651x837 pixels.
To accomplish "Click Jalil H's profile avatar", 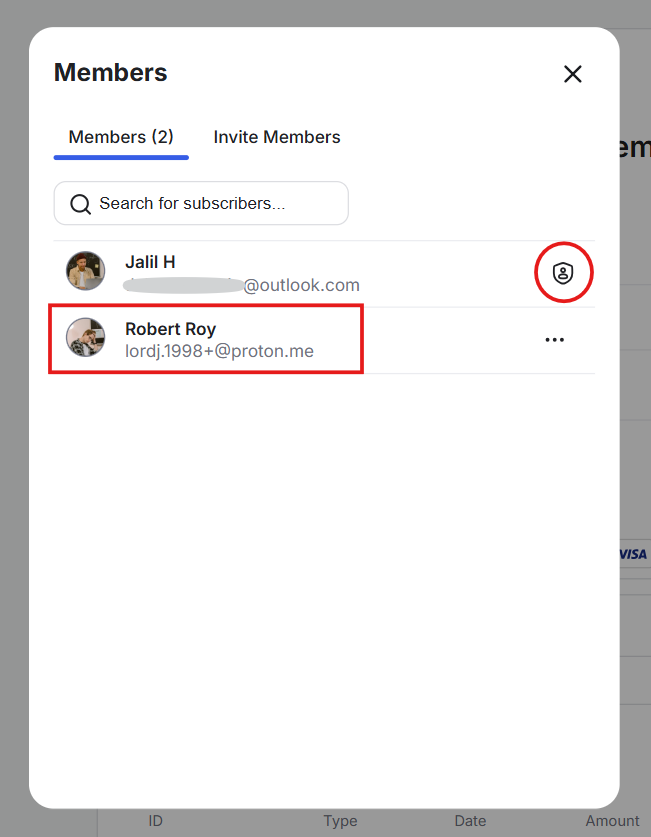I will click(86, 271).
